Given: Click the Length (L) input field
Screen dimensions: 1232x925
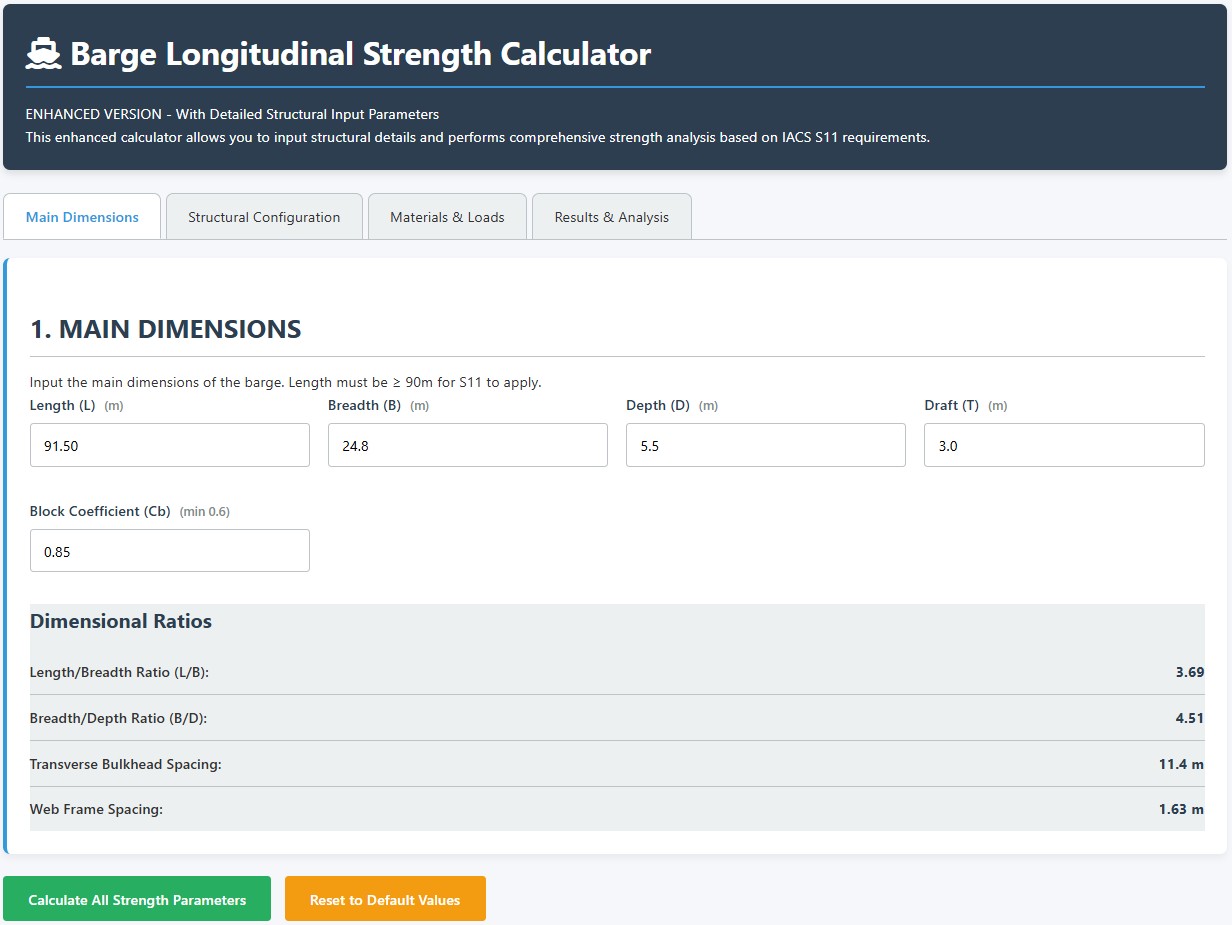Looking at the screenshot, I should coord(170,445).
